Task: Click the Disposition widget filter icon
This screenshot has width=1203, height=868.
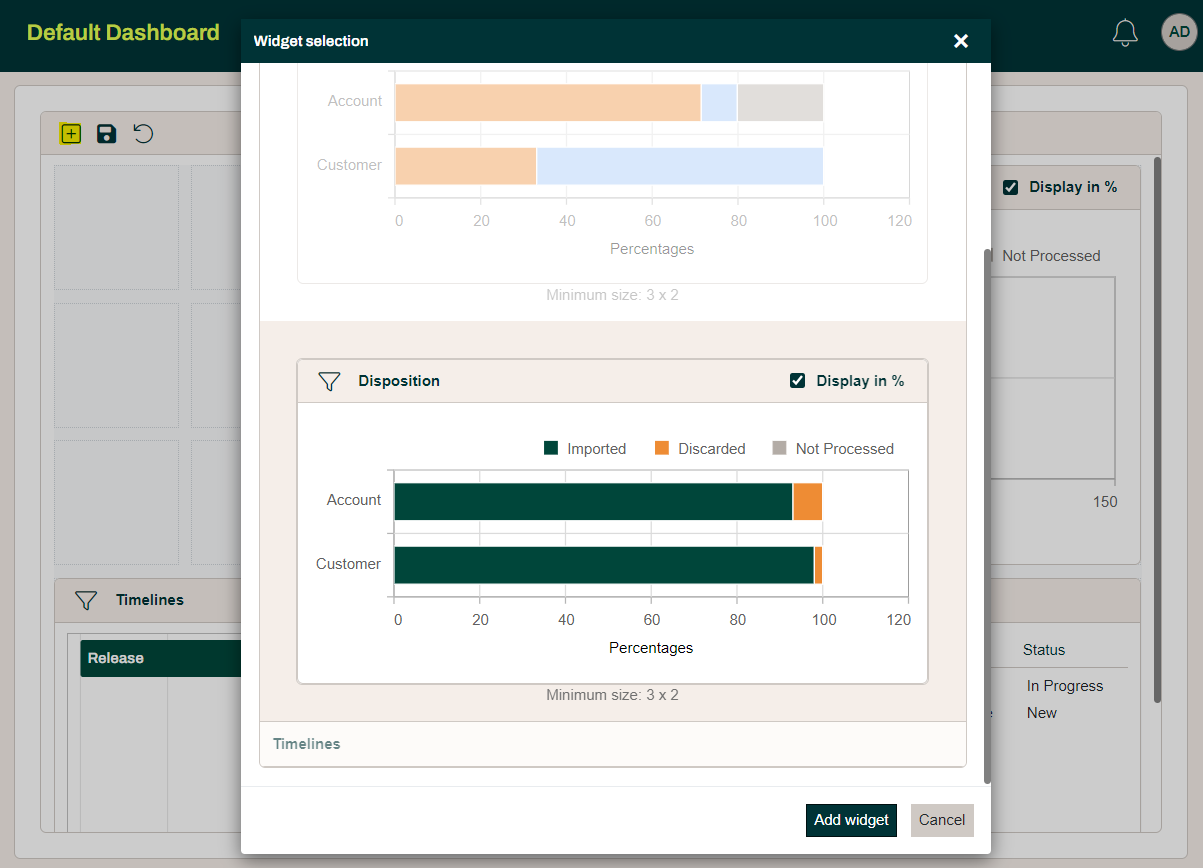Action: (329, 381)
